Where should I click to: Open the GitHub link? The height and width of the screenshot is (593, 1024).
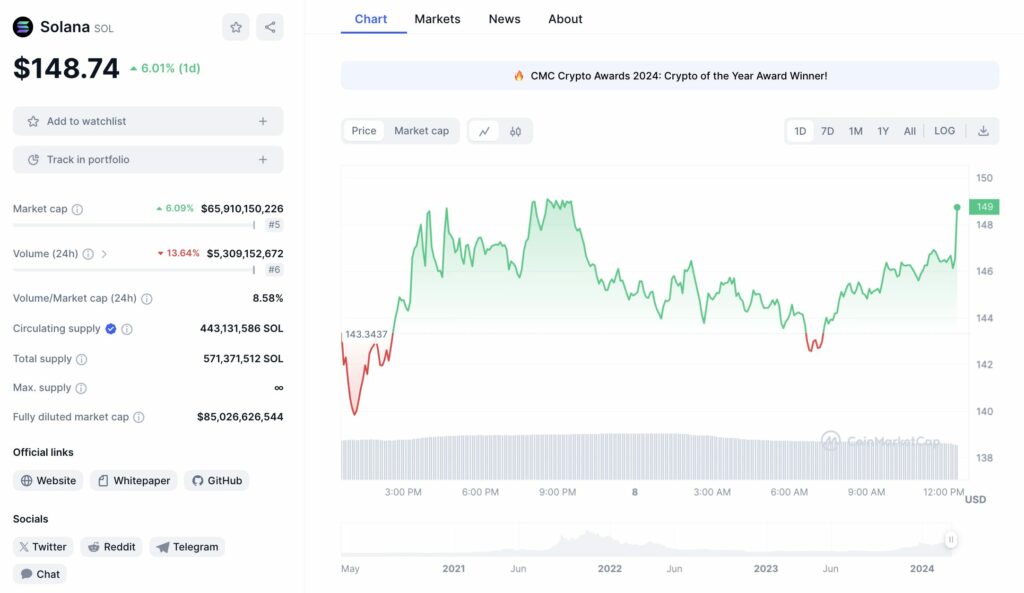point(217,481)
